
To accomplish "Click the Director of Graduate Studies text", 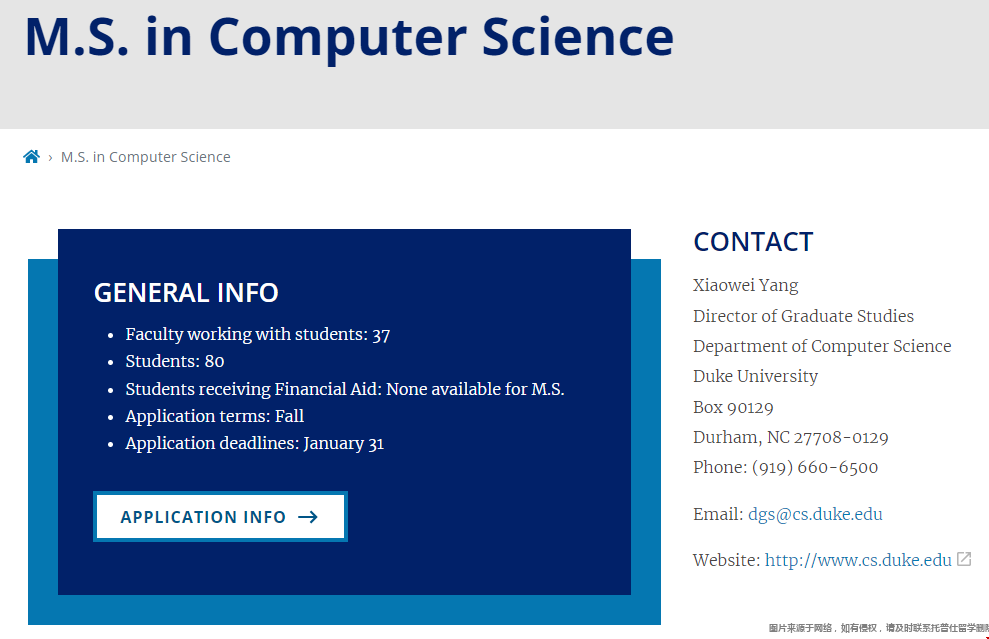I will pos(804,316).
